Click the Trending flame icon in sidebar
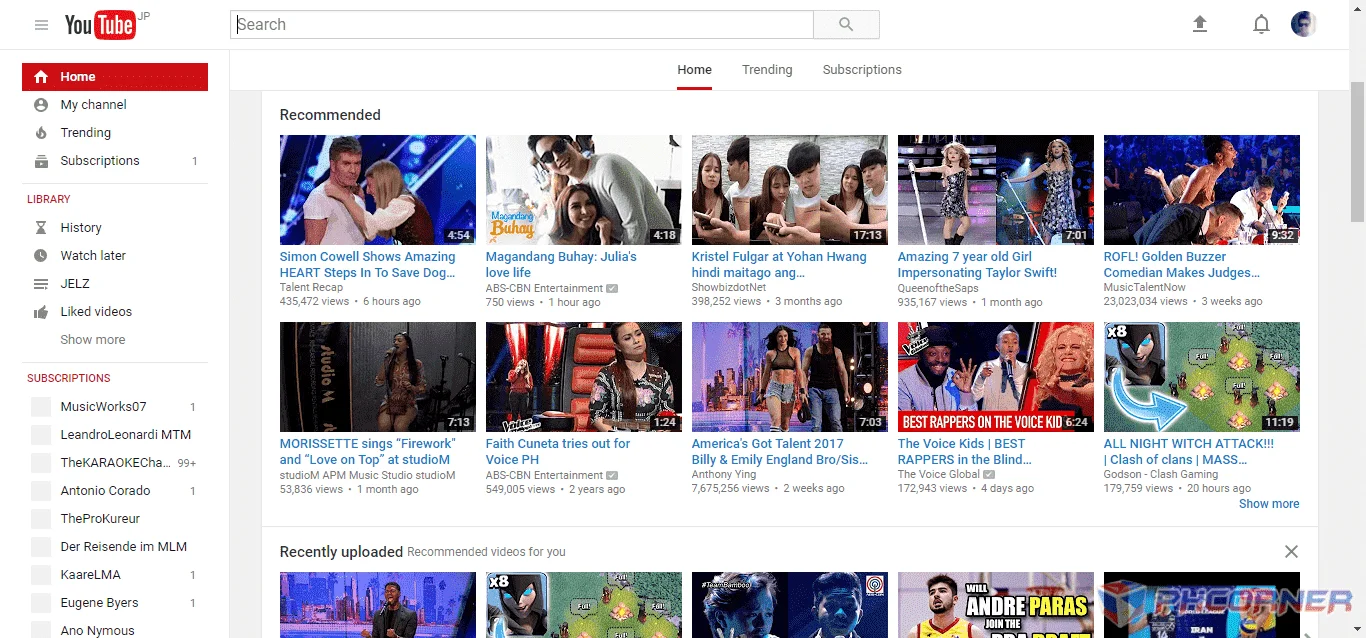This screenshot has height=638, width=1366. [41, 133]
